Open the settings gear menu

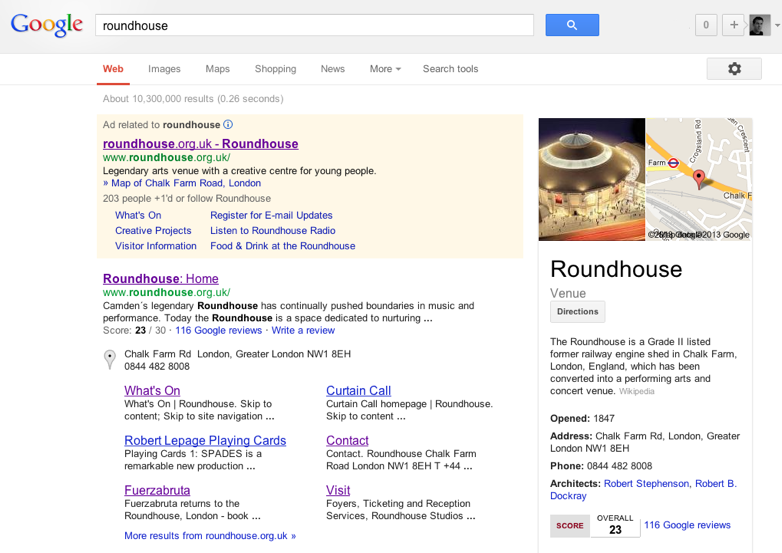click(x=734, y=69)
